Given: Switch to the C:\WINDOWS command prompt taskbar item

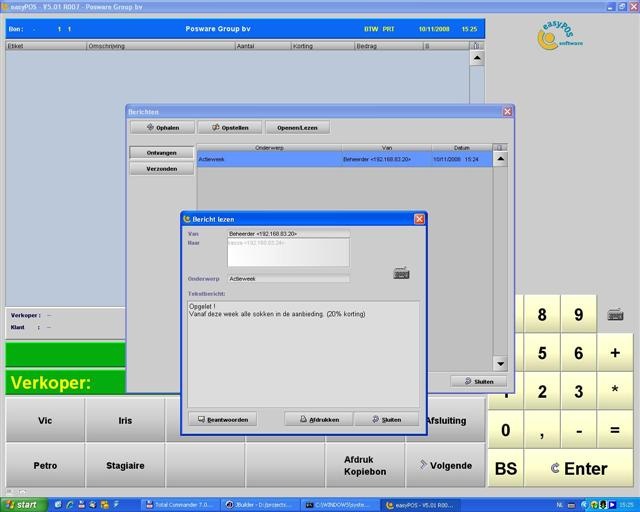Looking at the screenshot, I should tap(339, 505).
